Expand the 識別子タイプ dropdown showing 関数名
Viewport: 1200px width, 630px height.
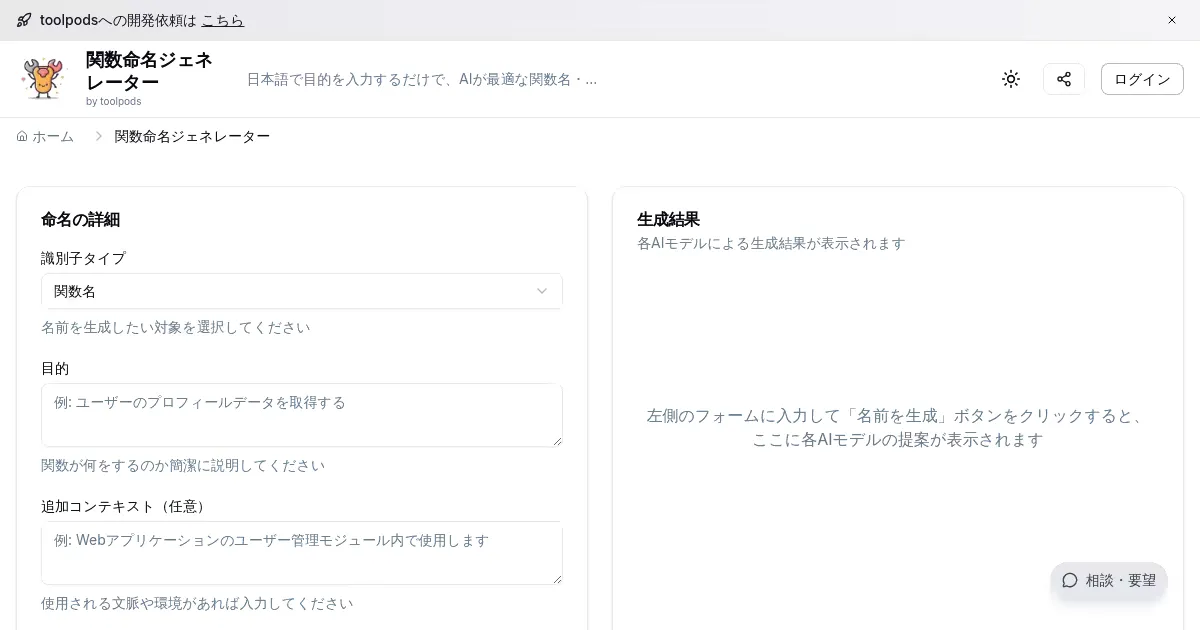click(301, 291)
